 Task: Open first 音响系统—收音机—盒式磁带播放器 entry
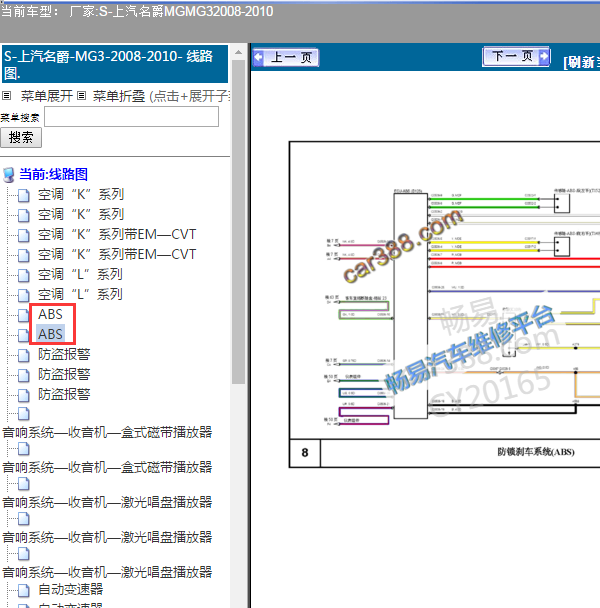click(107, 432)
